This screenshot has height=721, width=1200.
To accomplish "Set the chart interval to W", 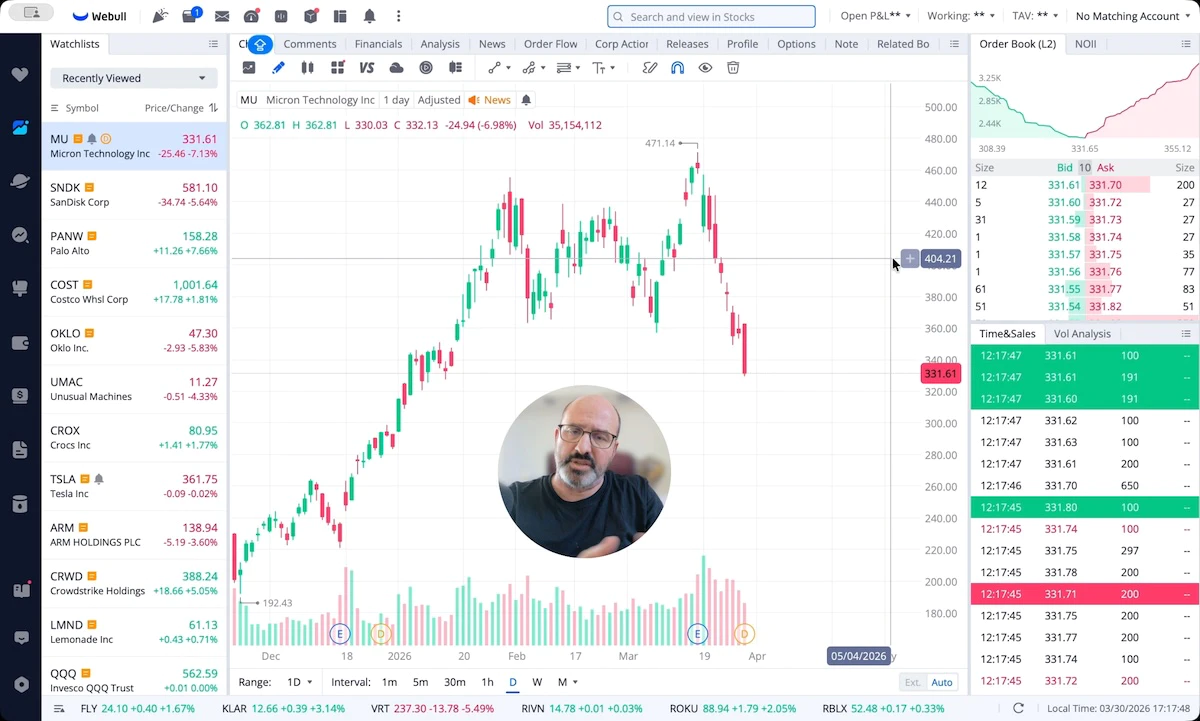I will click(x=537, y=682).
